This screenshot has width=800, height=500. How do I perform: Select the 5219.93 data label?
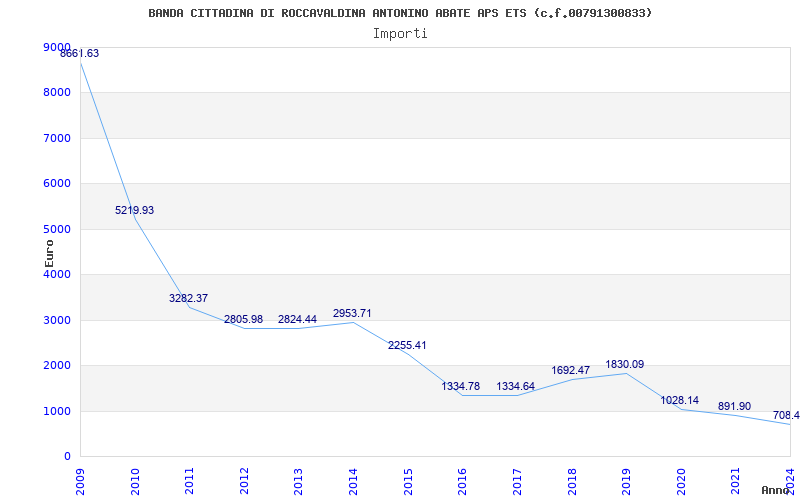click(134, 210)
